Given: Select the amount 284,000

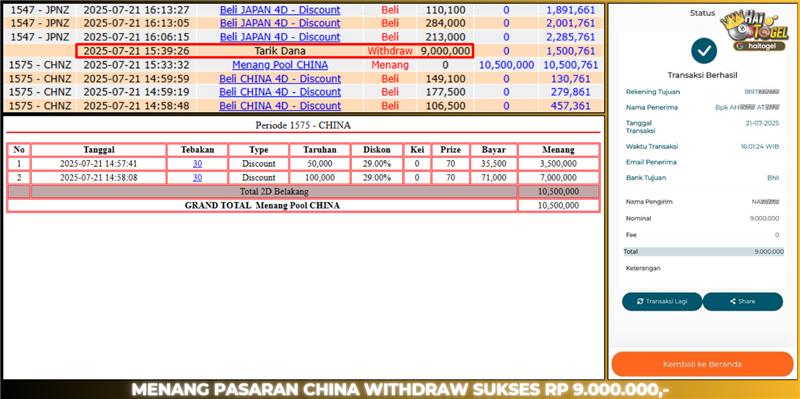Looking at the screenshot, I should tap(445, 23).
